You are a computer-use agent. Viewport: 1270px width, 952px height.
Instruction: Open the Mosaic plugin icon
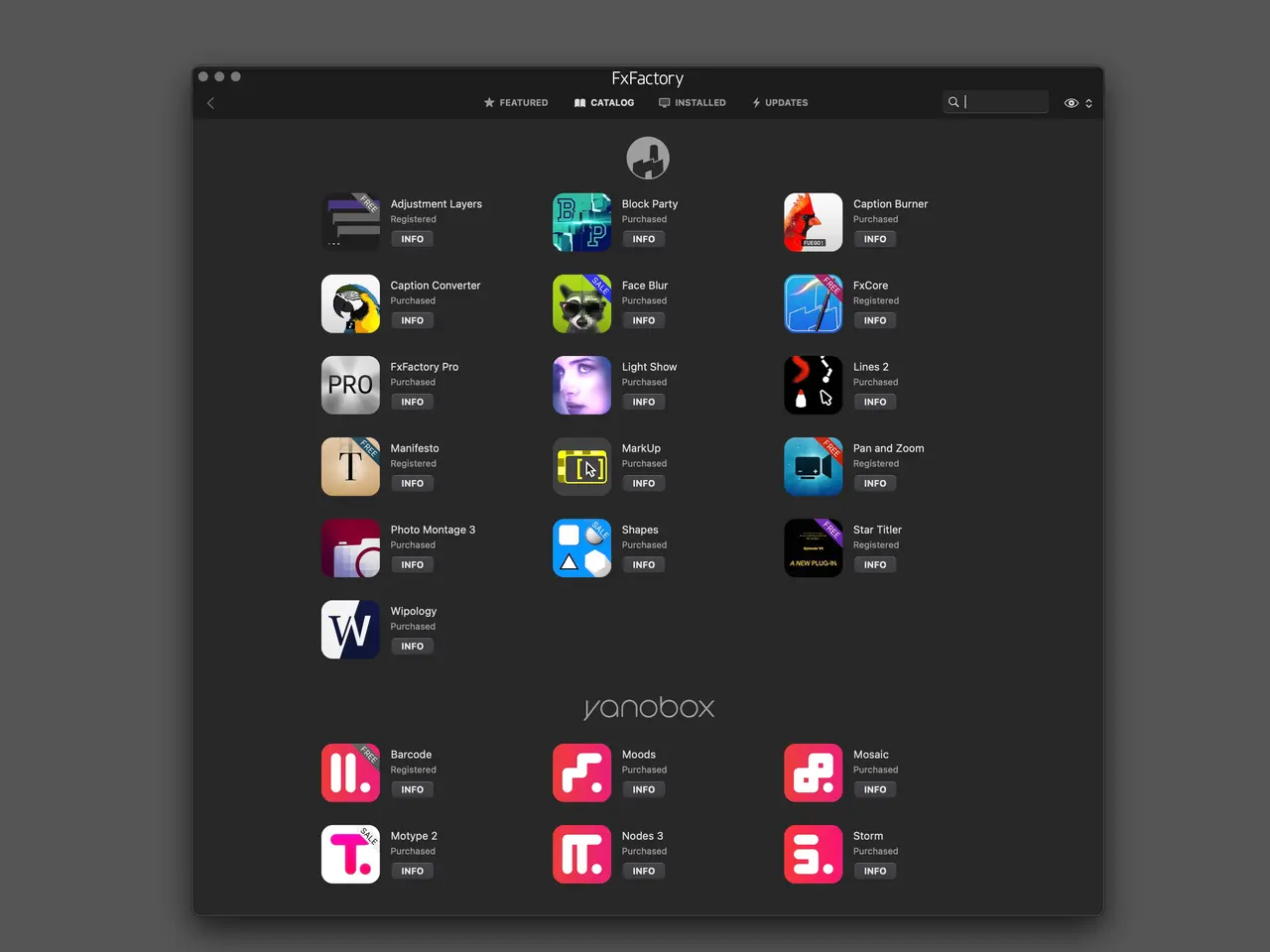(813, 773)
